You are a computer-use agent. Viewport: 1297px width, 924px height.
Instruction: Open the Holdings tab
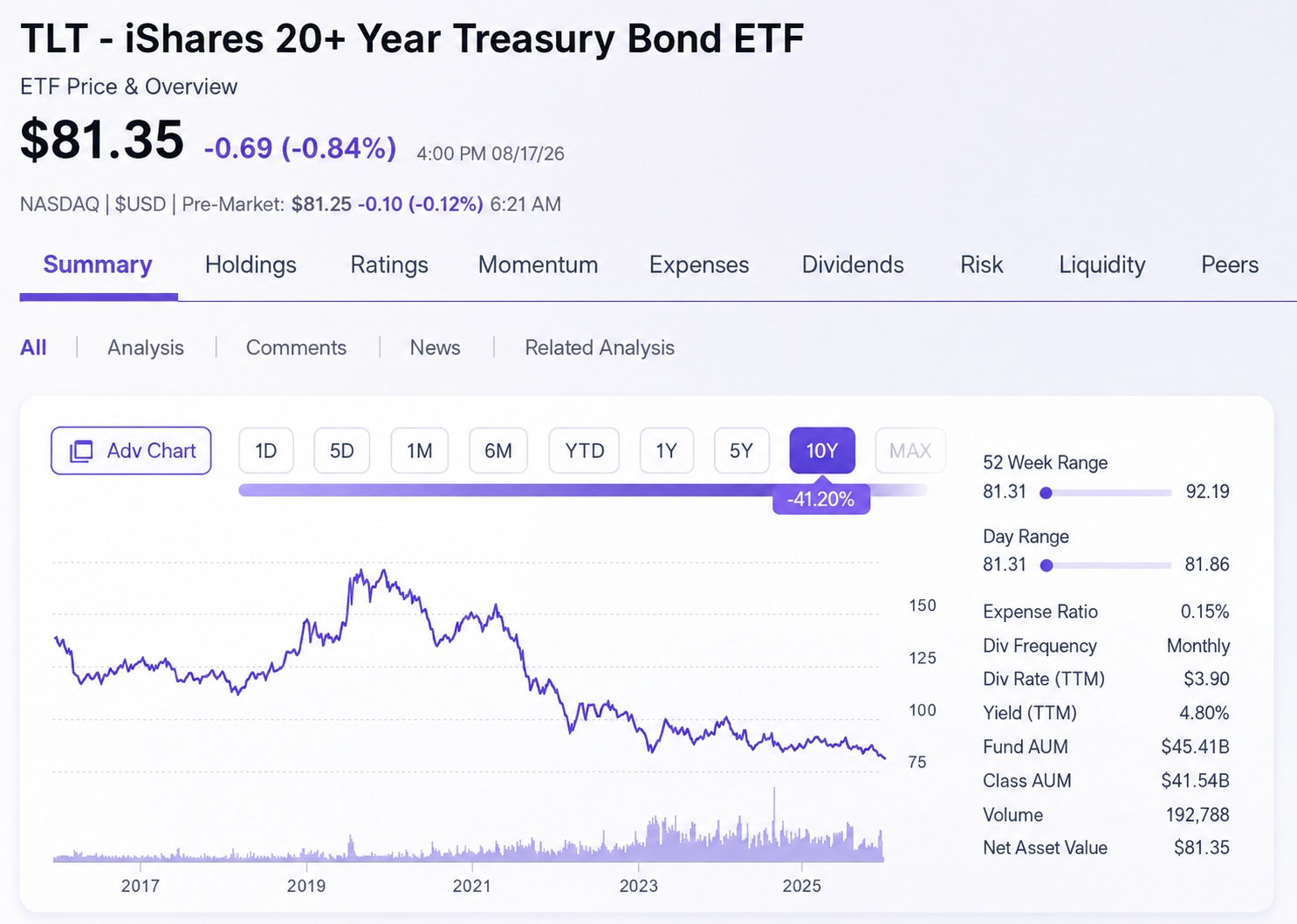pos(250,264)
